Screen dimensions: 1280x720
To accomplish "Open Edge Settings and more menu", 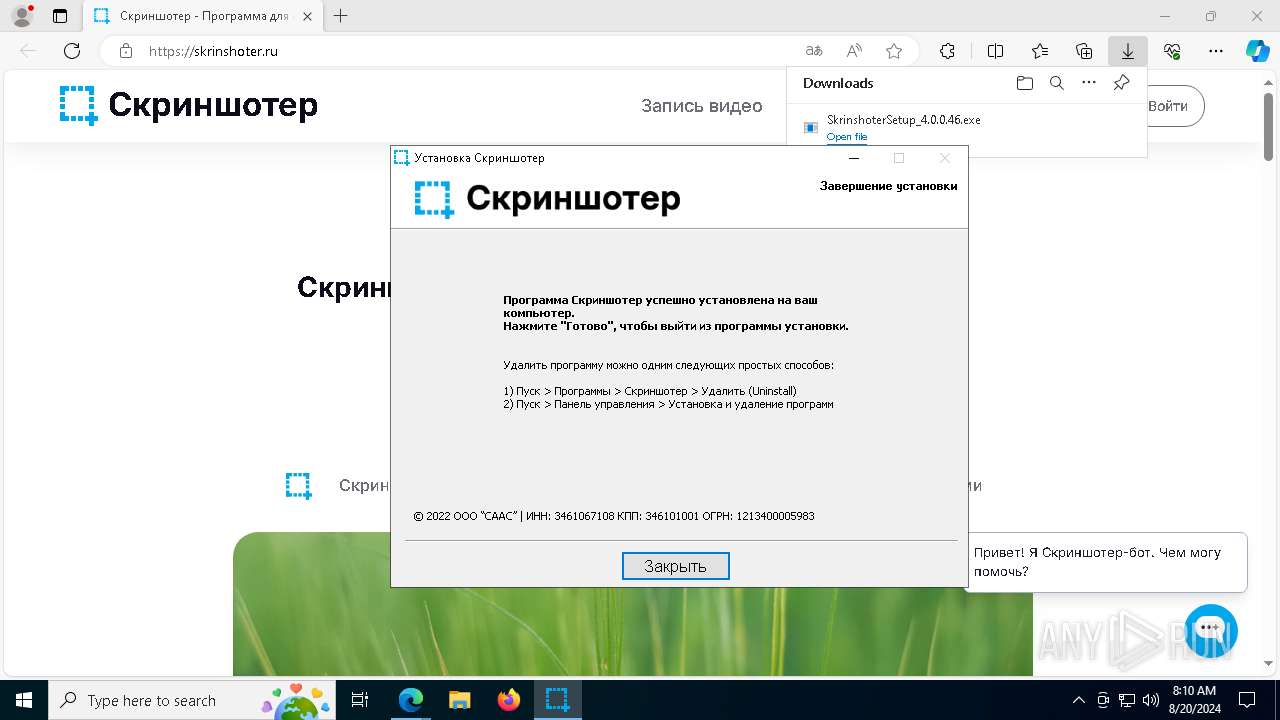I will [x=1216, y=51].
